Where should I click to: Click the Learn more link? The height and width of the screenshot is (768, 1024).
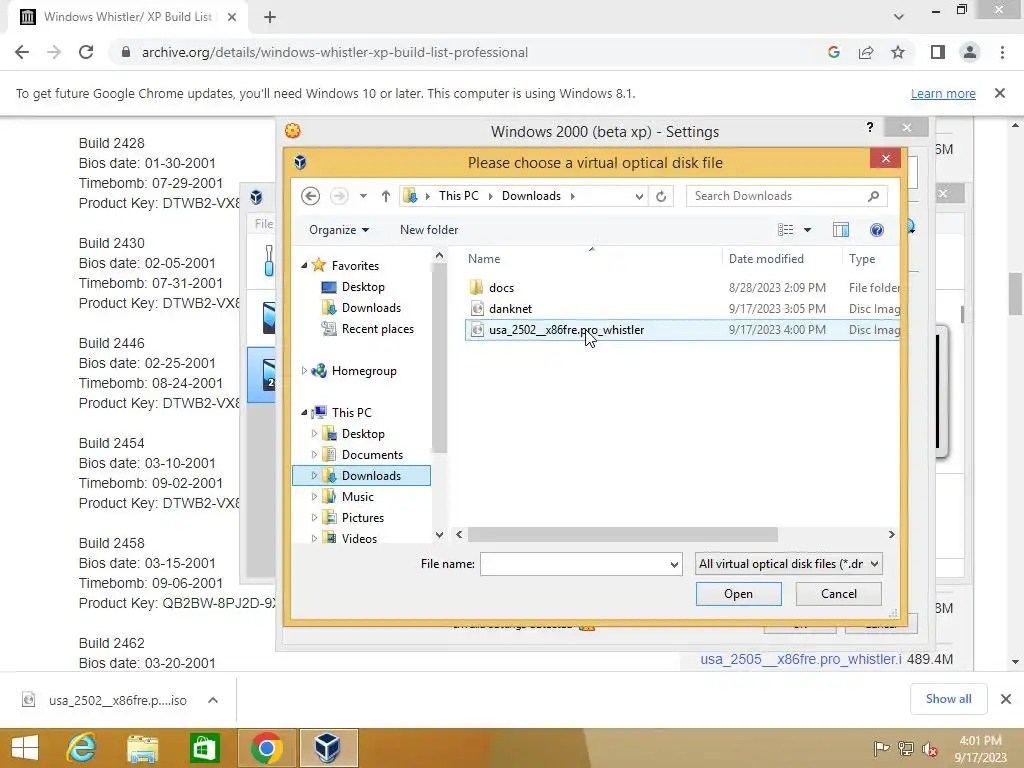[x=943, y=93]
